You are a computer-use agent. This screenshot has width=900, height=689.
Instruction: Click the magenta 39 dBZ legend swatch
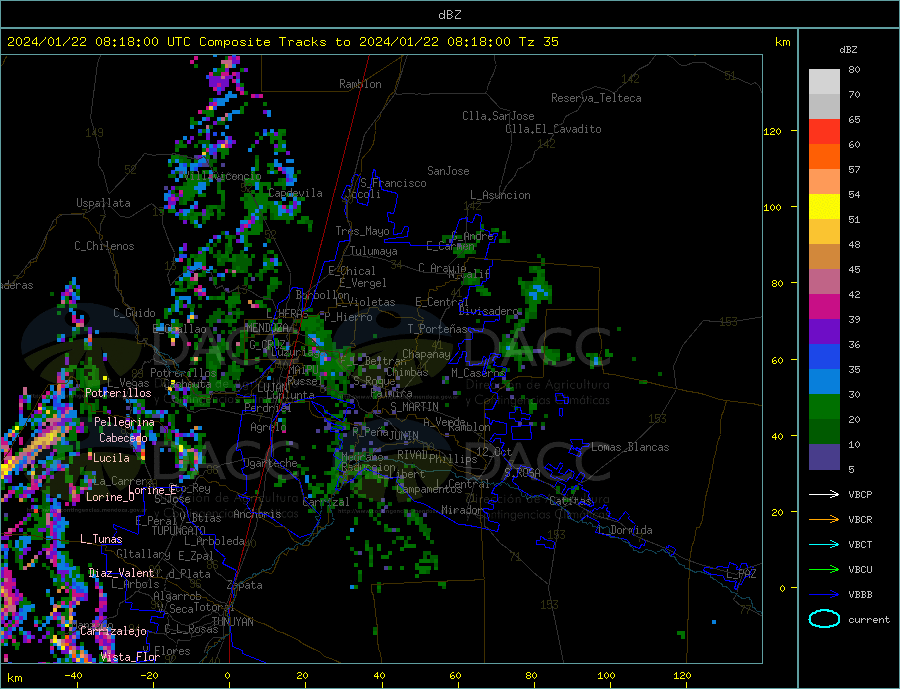pos(824,307)
